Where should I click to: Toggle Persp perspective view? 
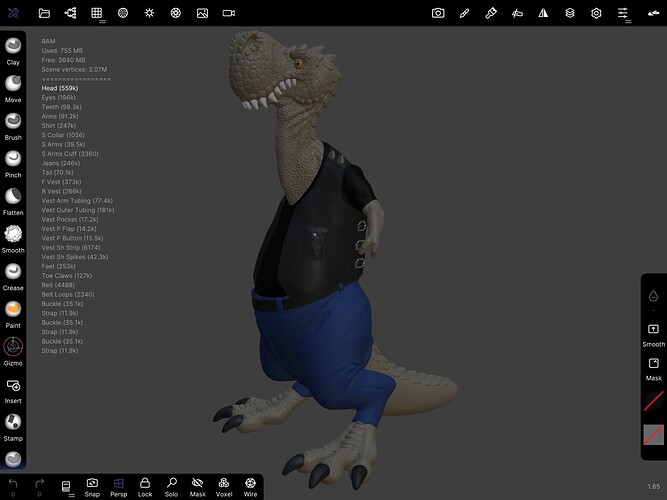(x=119, y=487)
